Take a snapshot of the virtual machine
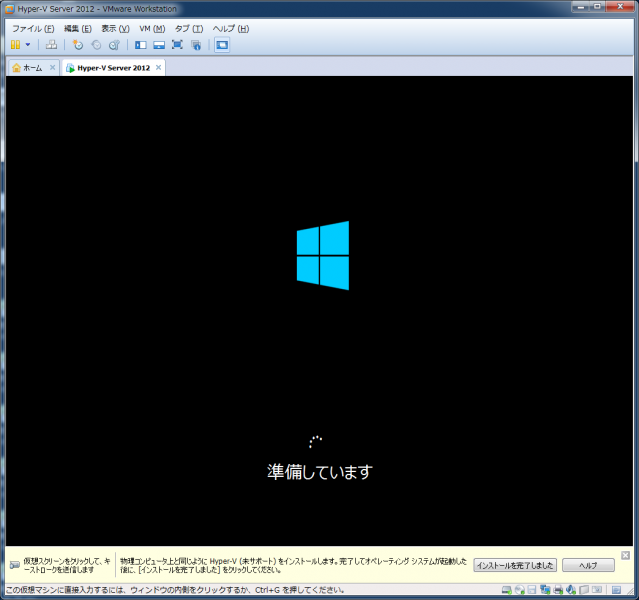639x600 pixels. tap(77, 44)
